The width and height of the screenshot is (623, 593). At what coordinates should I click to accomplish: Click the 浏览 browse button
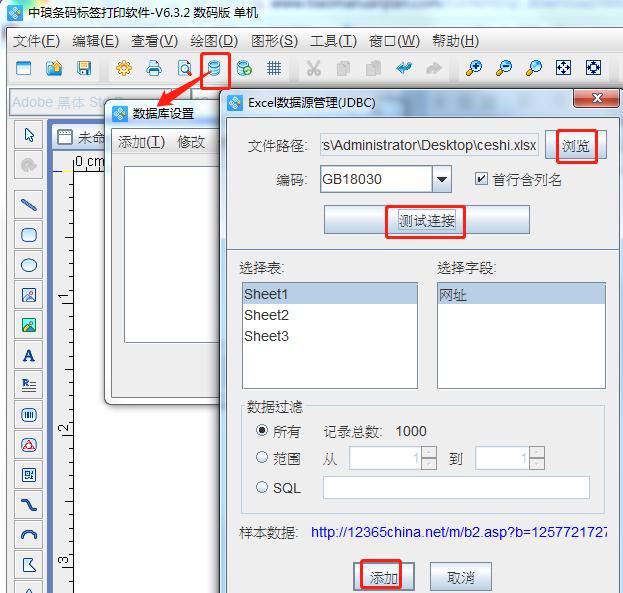click(x=576, y=146)
